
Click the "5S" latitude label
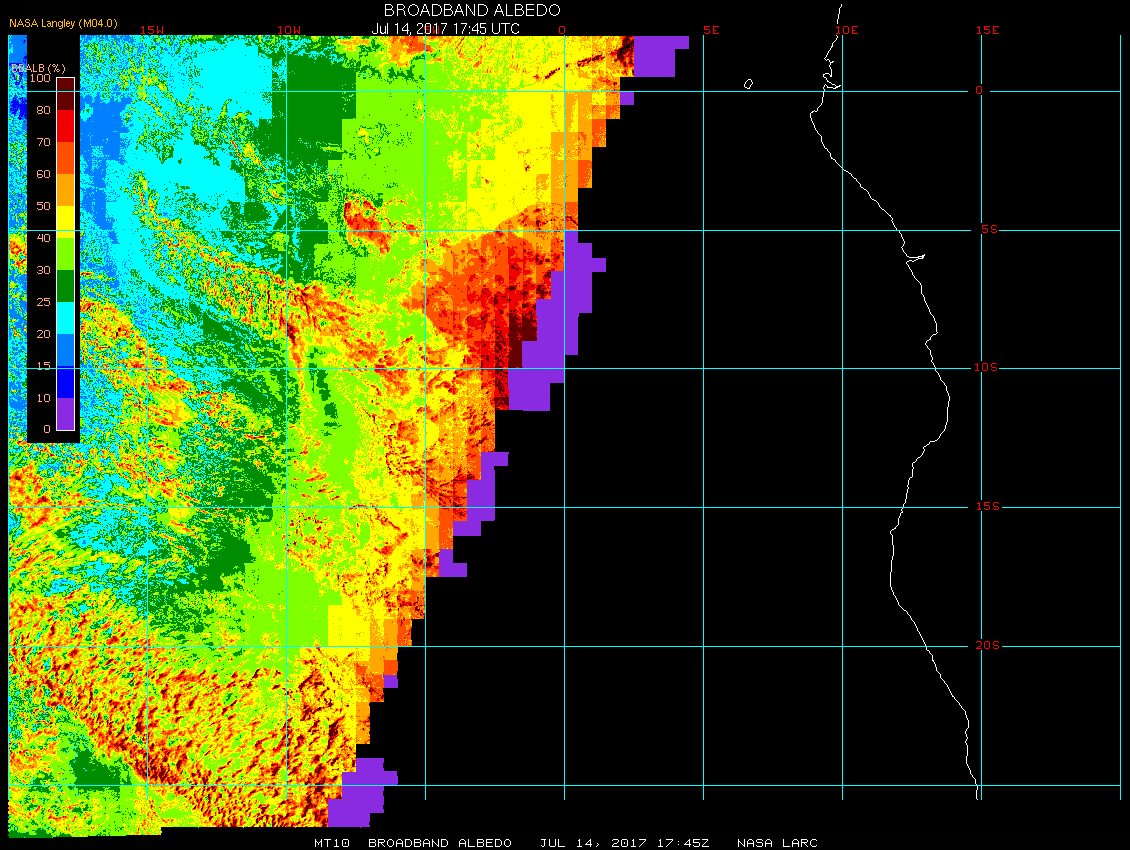point(989,229)
